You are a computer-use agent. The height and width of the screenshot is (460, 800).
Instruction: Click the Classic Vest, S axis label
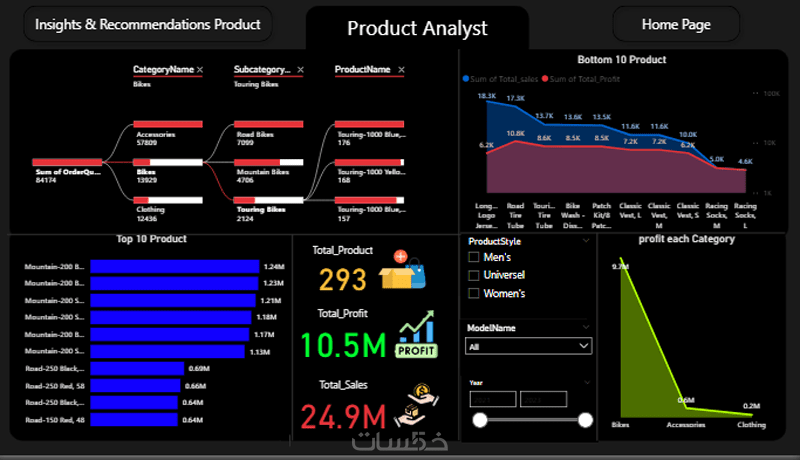tap(688, 211)
